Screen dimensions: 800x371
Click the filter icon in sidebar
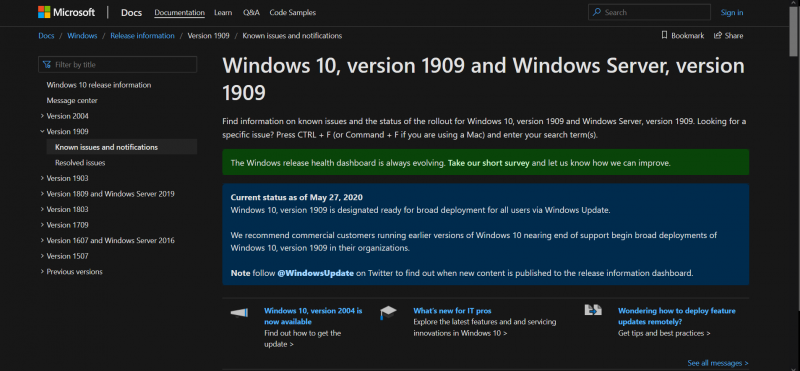[x=47, y=65]
